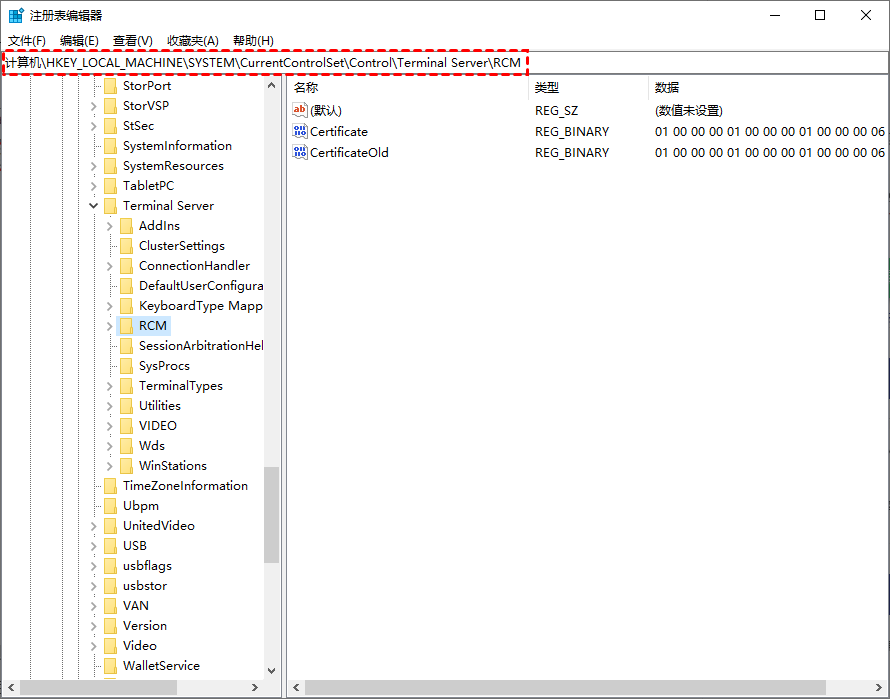Viewport: 890px width, 699px height.
Task: Click the Certificate REG_BINARY type cell
Action: pos(572,131)
